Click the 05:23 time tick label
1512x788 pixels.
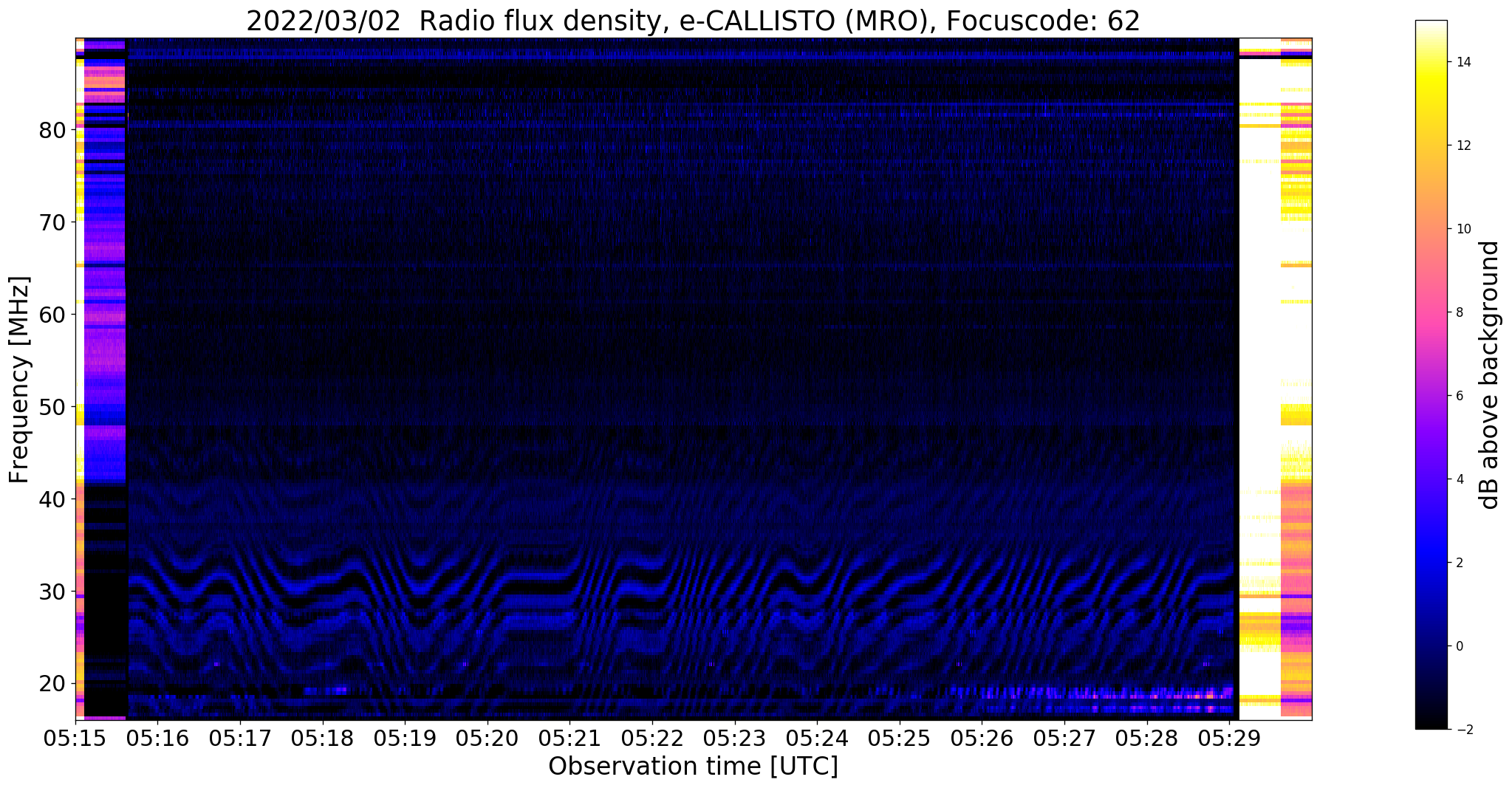click(734, 739)
